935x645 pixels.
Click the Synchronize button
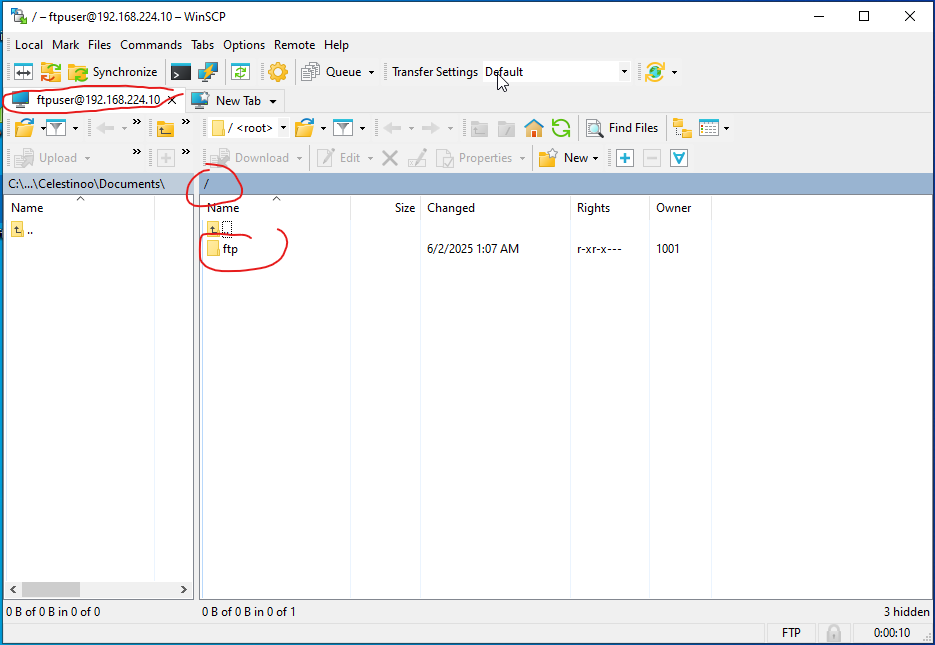coord(113,72)
